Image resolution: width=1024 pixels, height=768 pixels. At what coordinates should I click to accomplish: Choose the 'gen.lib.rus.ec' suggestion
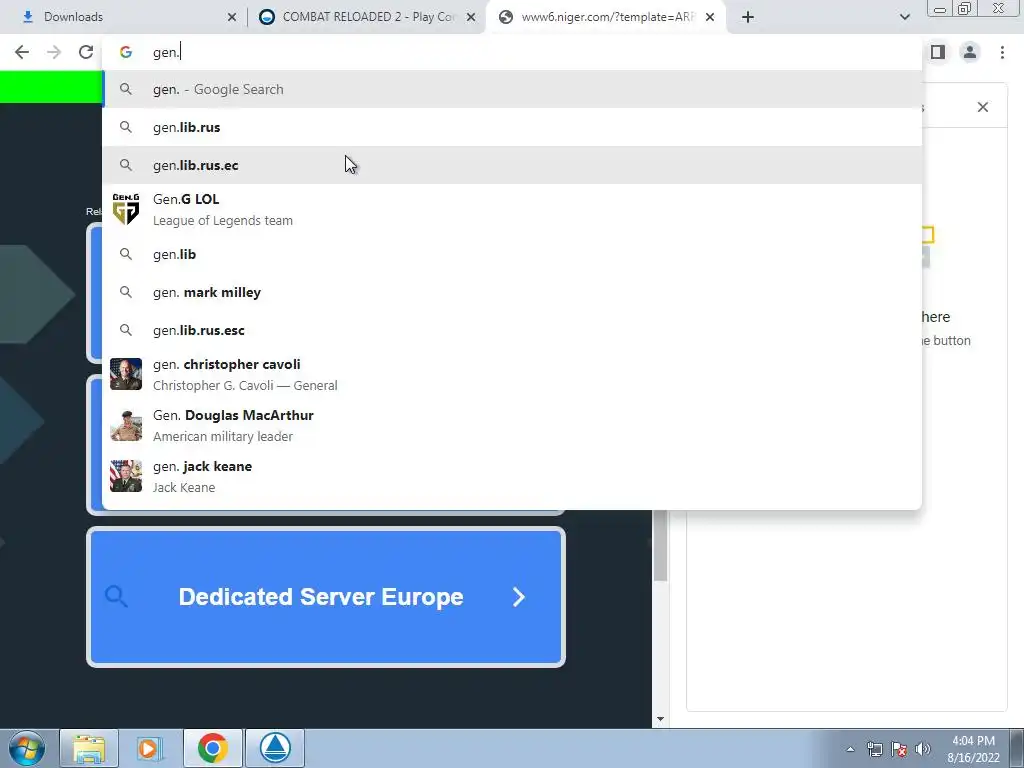[512, 165]
